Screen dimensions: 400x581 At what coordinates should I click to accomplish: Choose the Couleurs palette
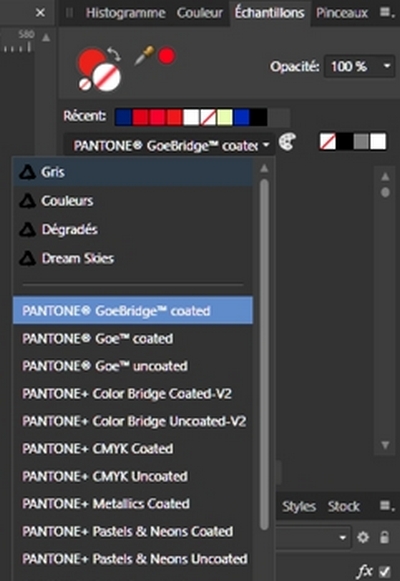tap(133, 201)
